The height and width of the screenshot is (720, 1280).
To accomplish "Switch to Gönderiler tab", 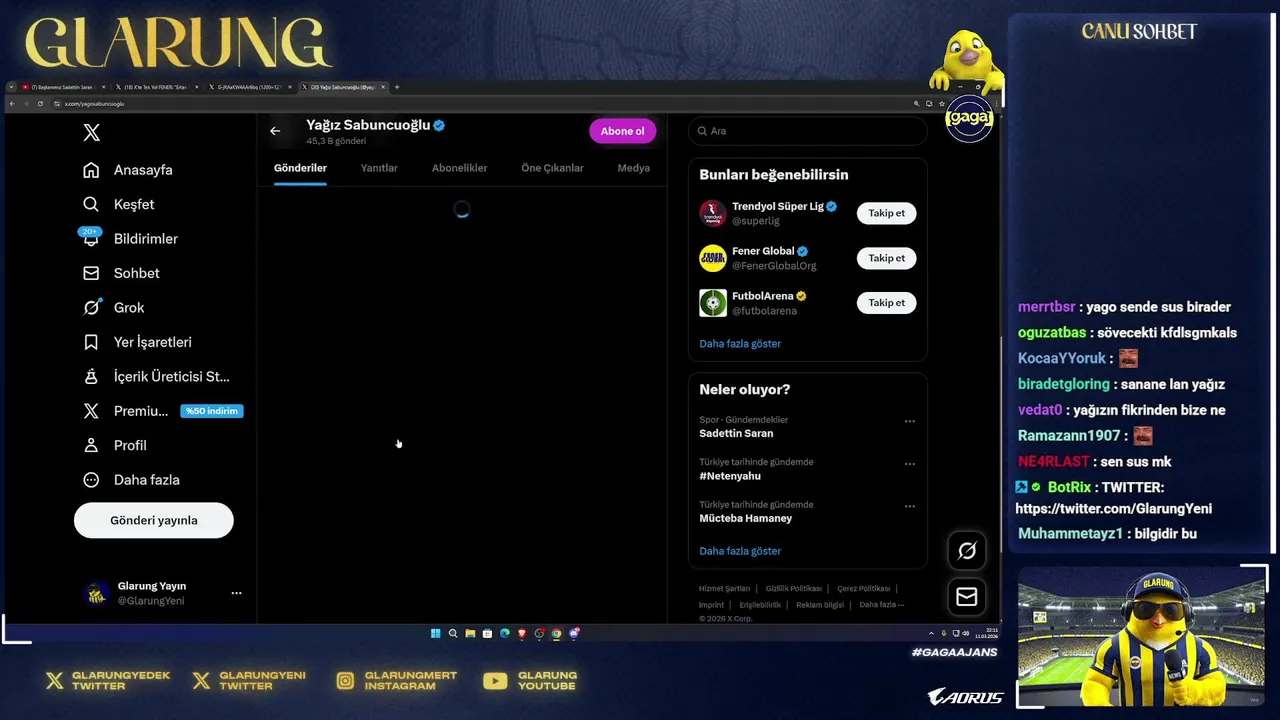I will click(x=300, y=168).
